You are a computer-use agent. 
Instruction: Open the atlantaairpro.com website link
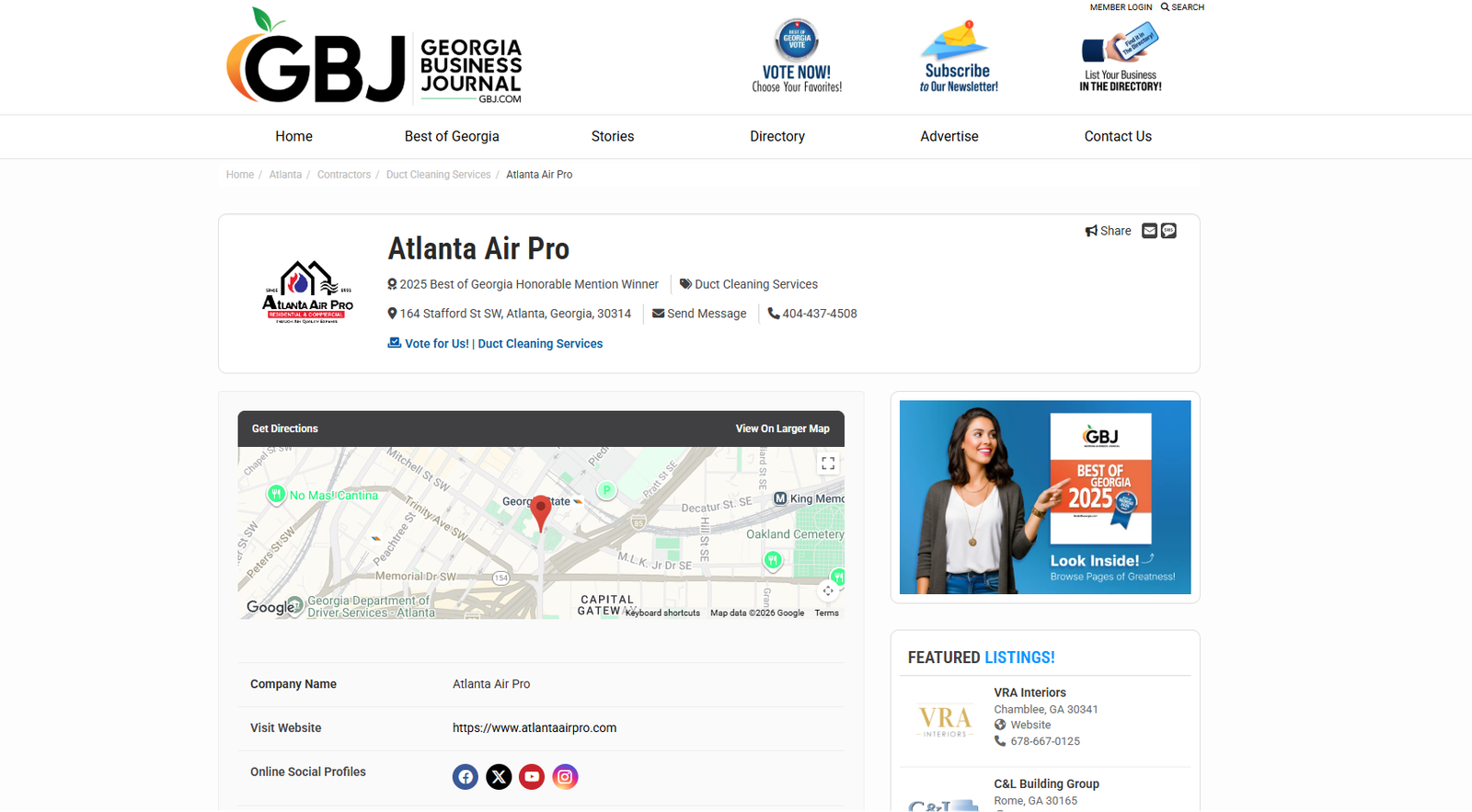point(535,728)
